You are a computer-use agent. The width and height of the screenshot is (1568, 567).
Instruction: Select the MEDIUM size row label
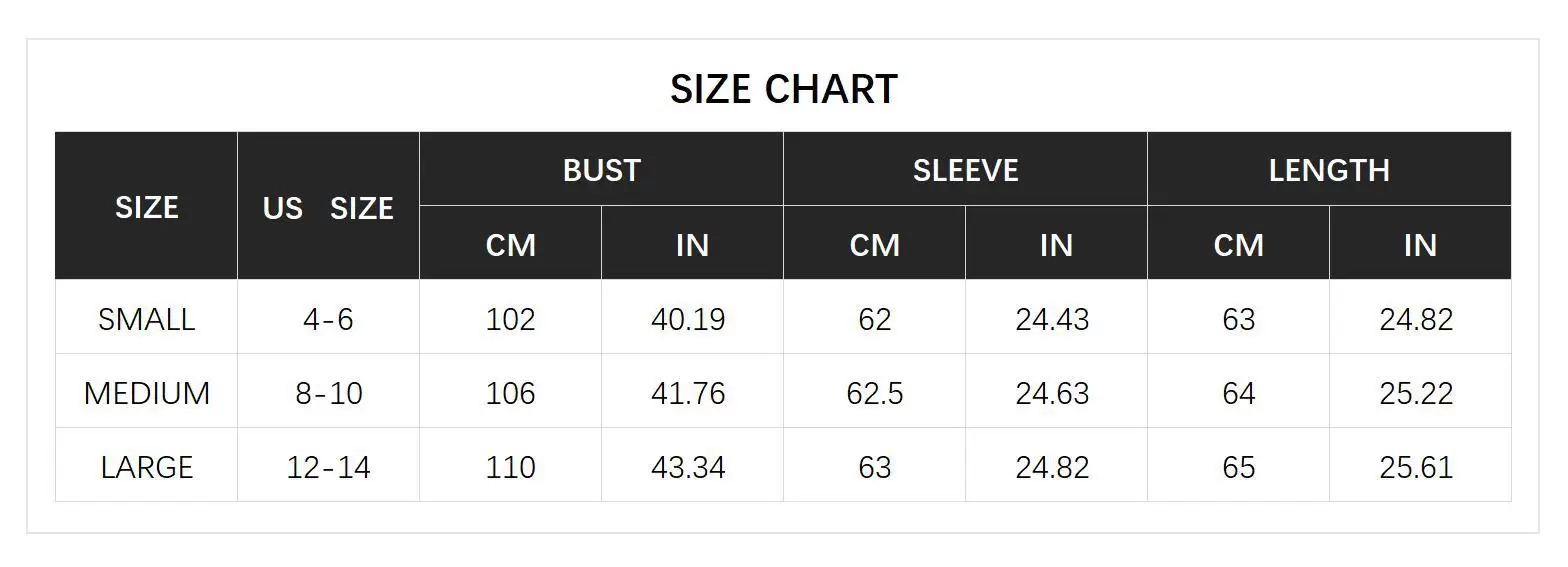[146, 393]
